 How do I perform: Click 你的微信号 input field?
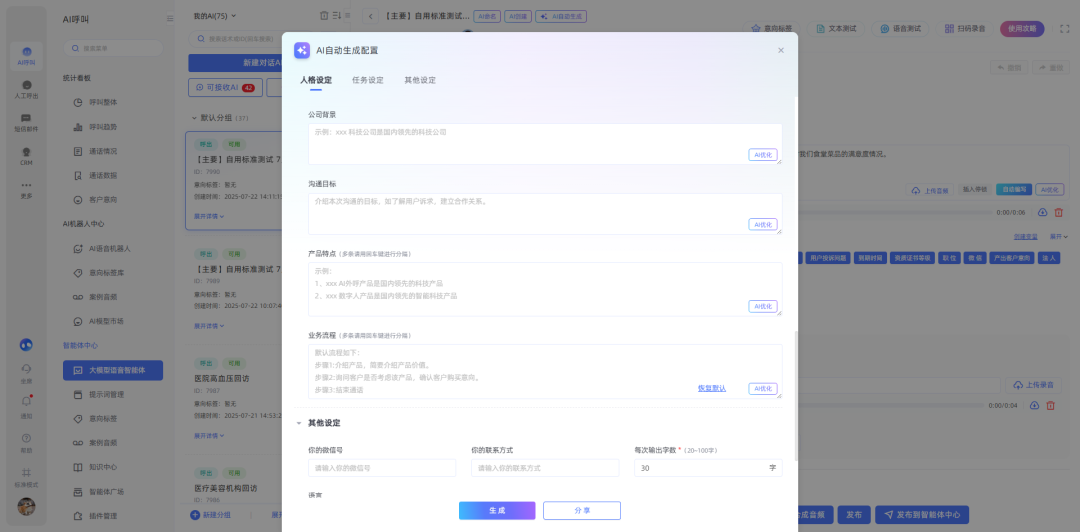tap(382, 468)
